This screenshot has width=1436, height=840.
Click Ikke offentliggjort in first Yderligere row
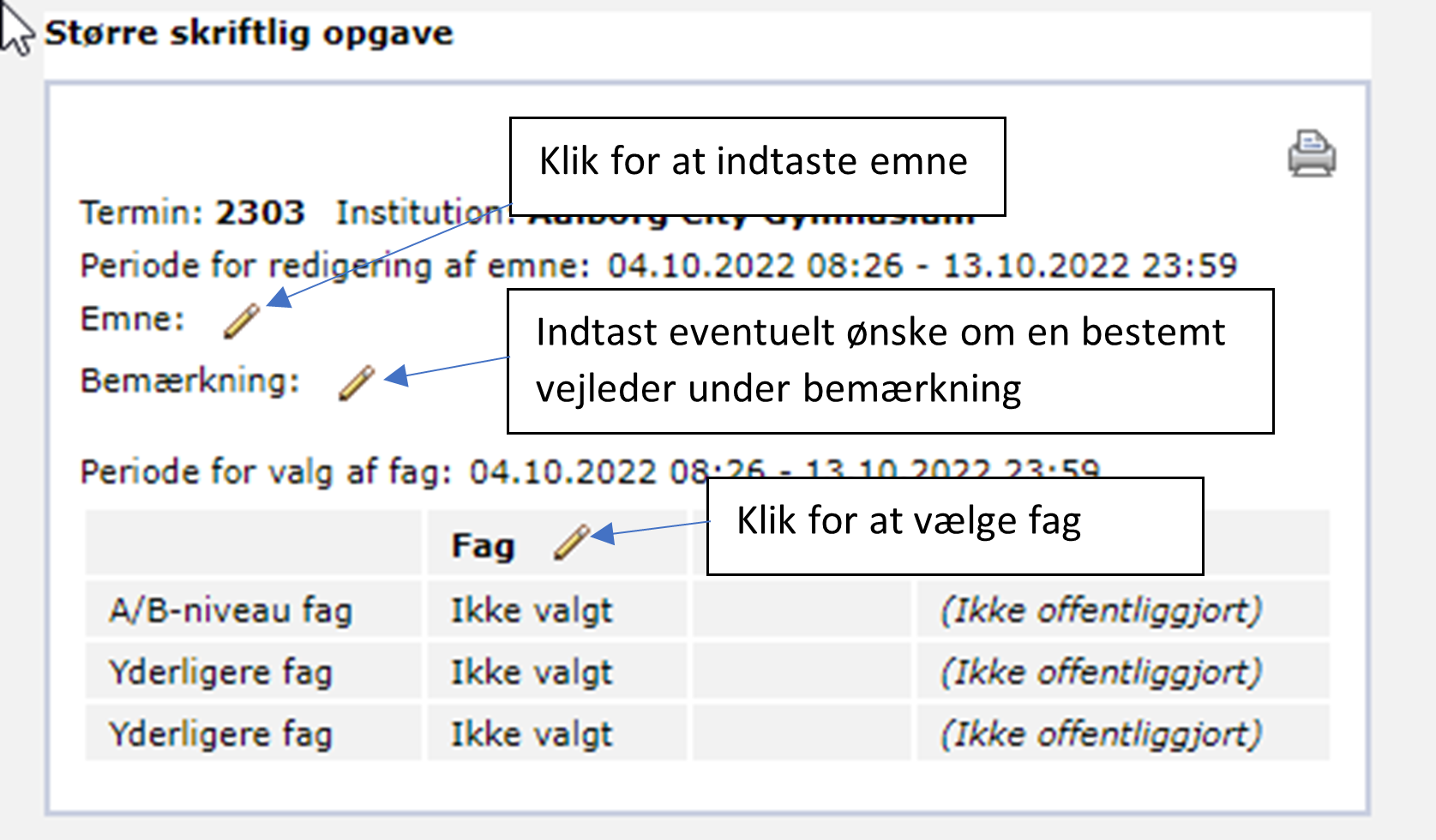pyautogui.click(x=1102, y=673)
